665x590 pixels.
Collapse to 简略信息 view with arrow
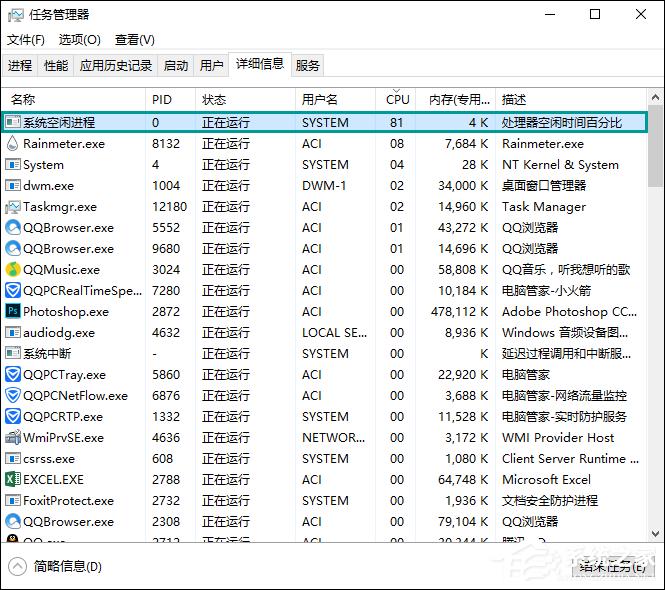(x=17, y=566)
